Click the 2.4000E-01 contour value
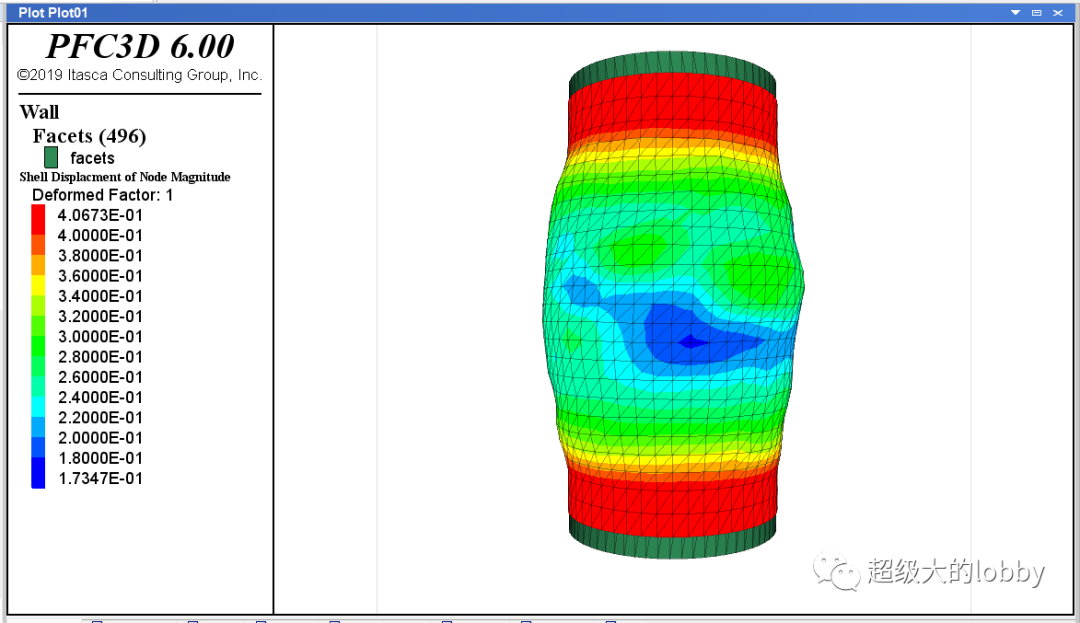 coord(100,397)
